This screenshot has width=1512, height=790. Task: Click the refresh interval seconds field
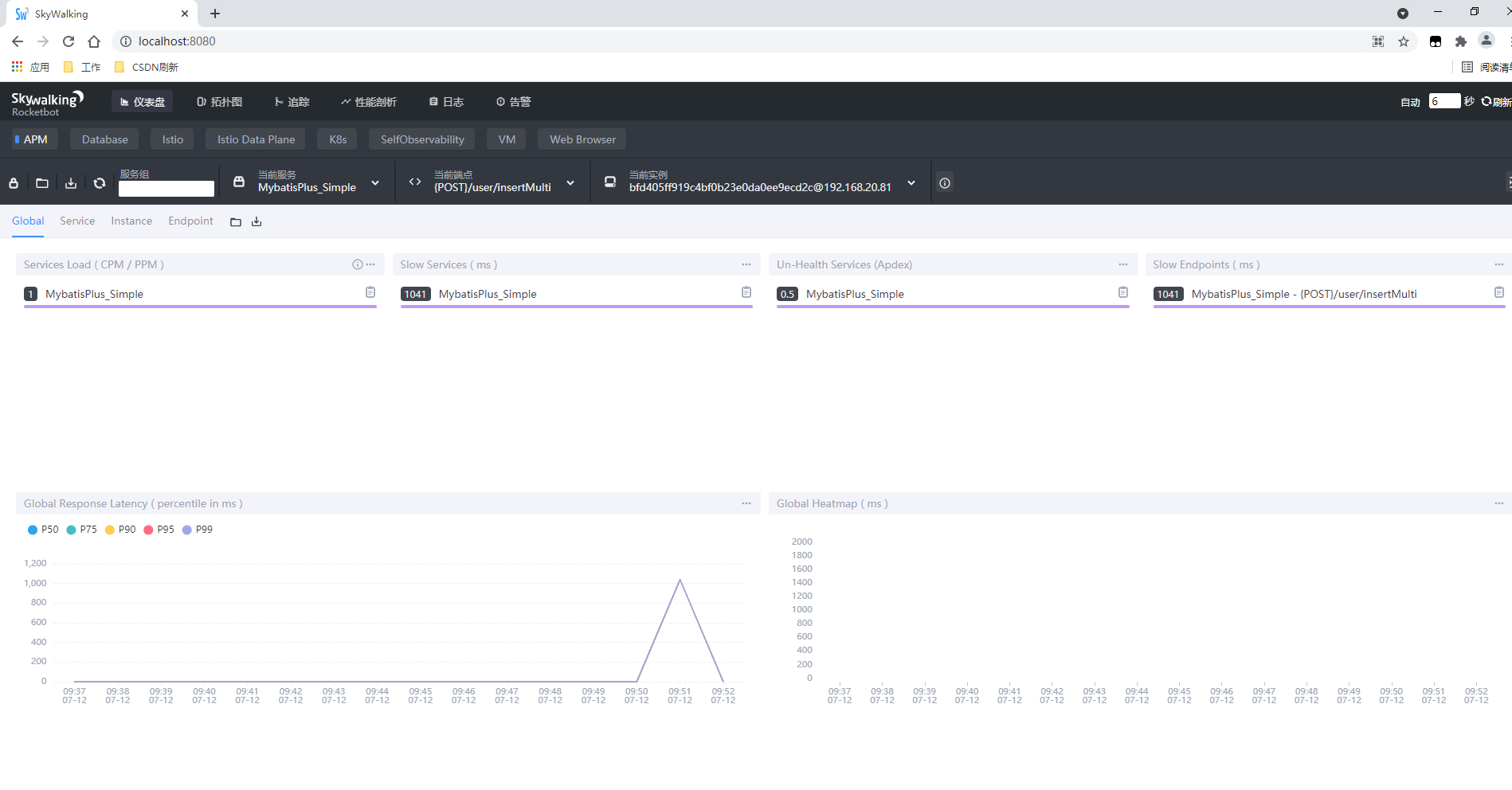(1444, 101)
